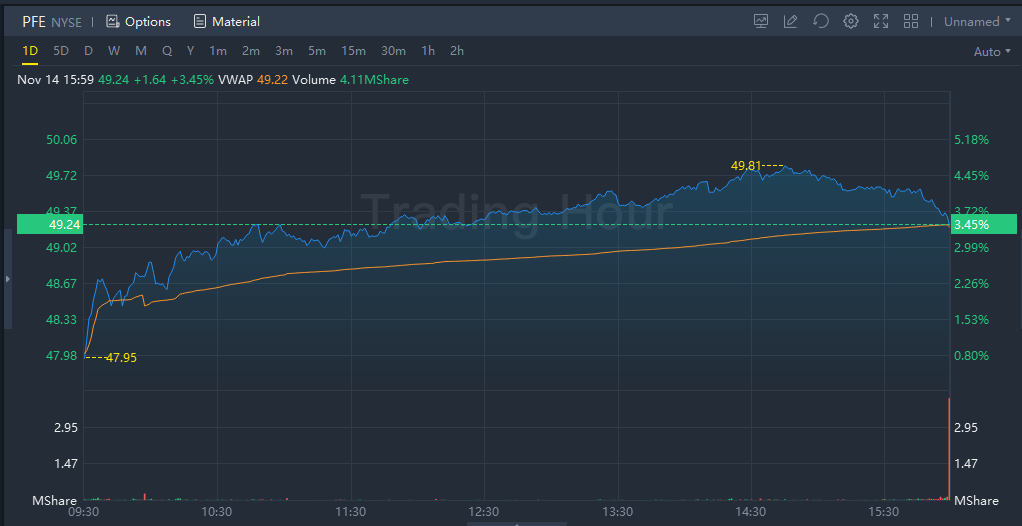Select the 1D timeframe tab
This screenshot has height=526, width=1022.
coord(30,51)
